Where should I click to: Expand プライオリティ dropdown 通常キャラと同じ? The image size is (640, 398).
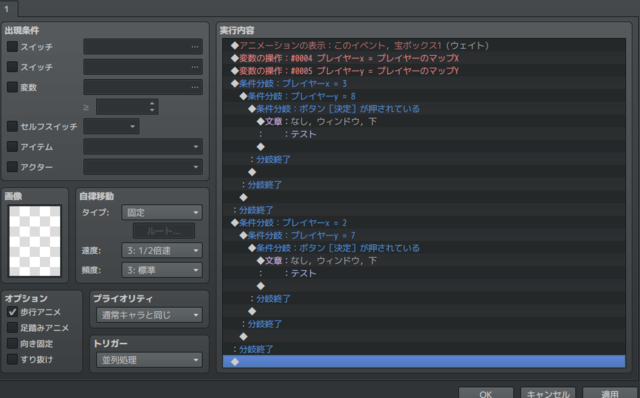click(x=149, y=315)
